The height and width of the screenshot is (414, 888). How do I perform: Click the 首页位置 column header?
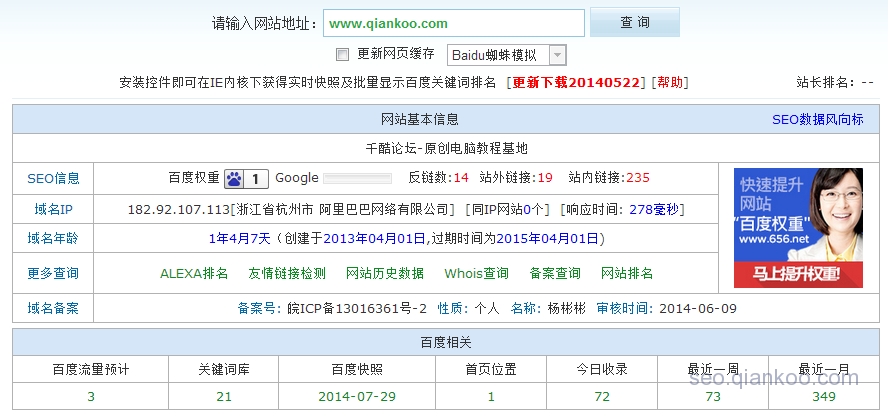pyautogui.click(x=491, y=370)
